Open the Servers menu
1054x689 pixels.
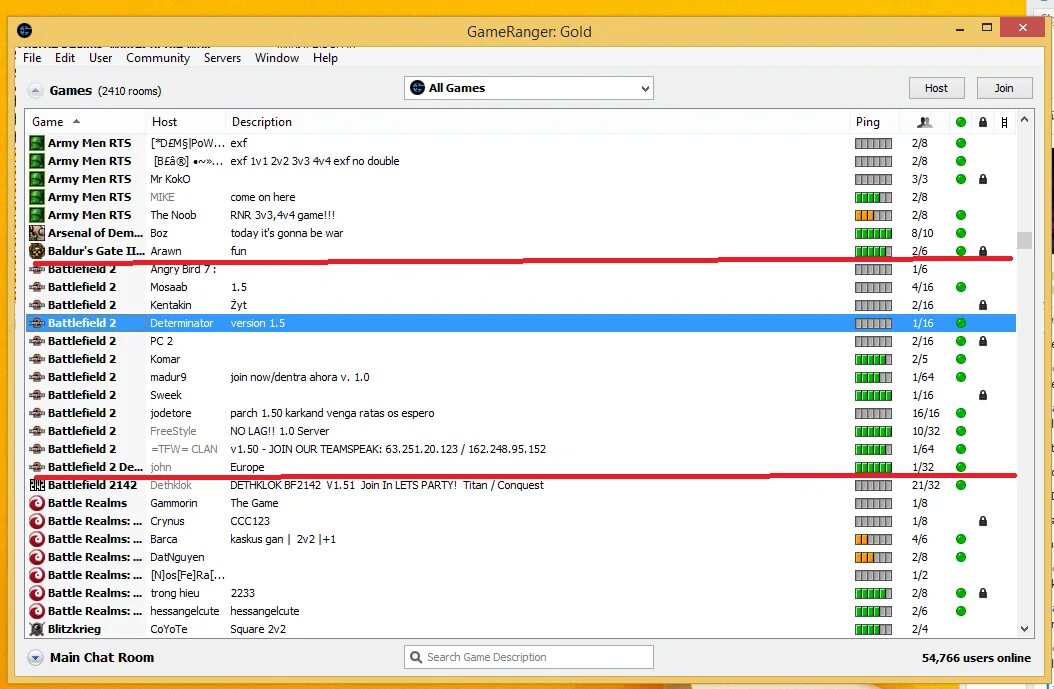[x=222, y=58]
